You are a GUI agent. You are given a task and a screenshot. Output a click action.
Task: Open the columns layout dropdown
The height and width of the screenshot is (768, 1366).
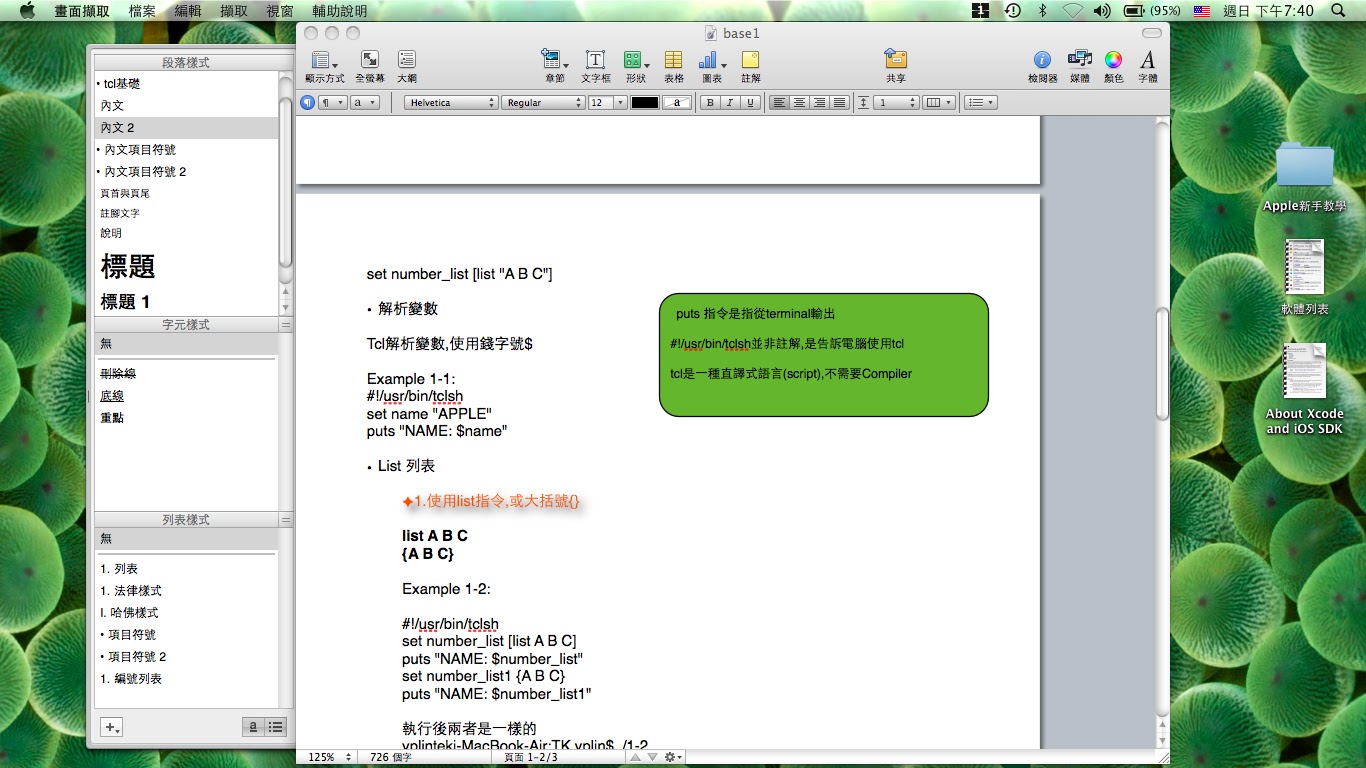[938, 102]
